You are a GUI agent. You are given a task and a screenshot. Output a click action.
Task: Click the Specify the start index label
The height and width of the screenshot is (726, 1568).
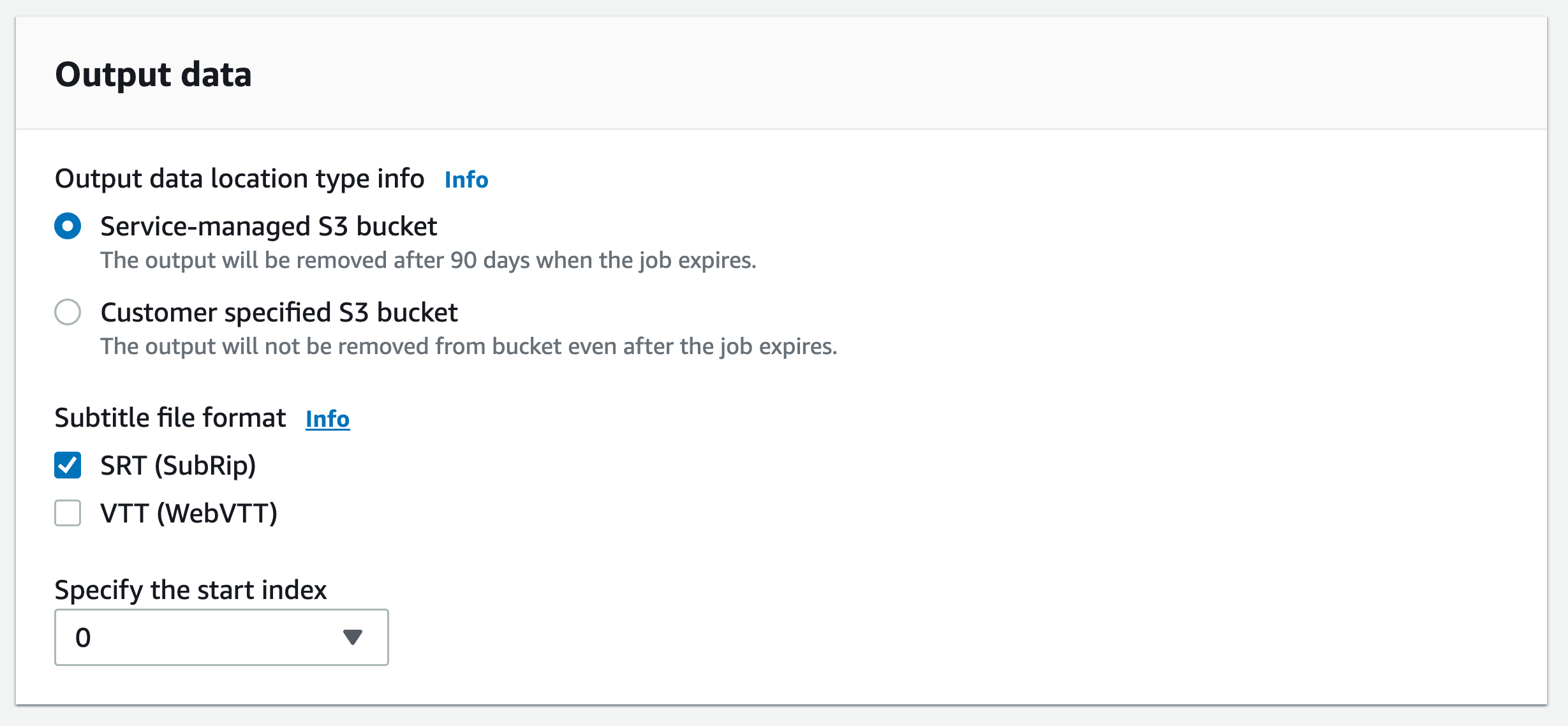tap(191, 589)
